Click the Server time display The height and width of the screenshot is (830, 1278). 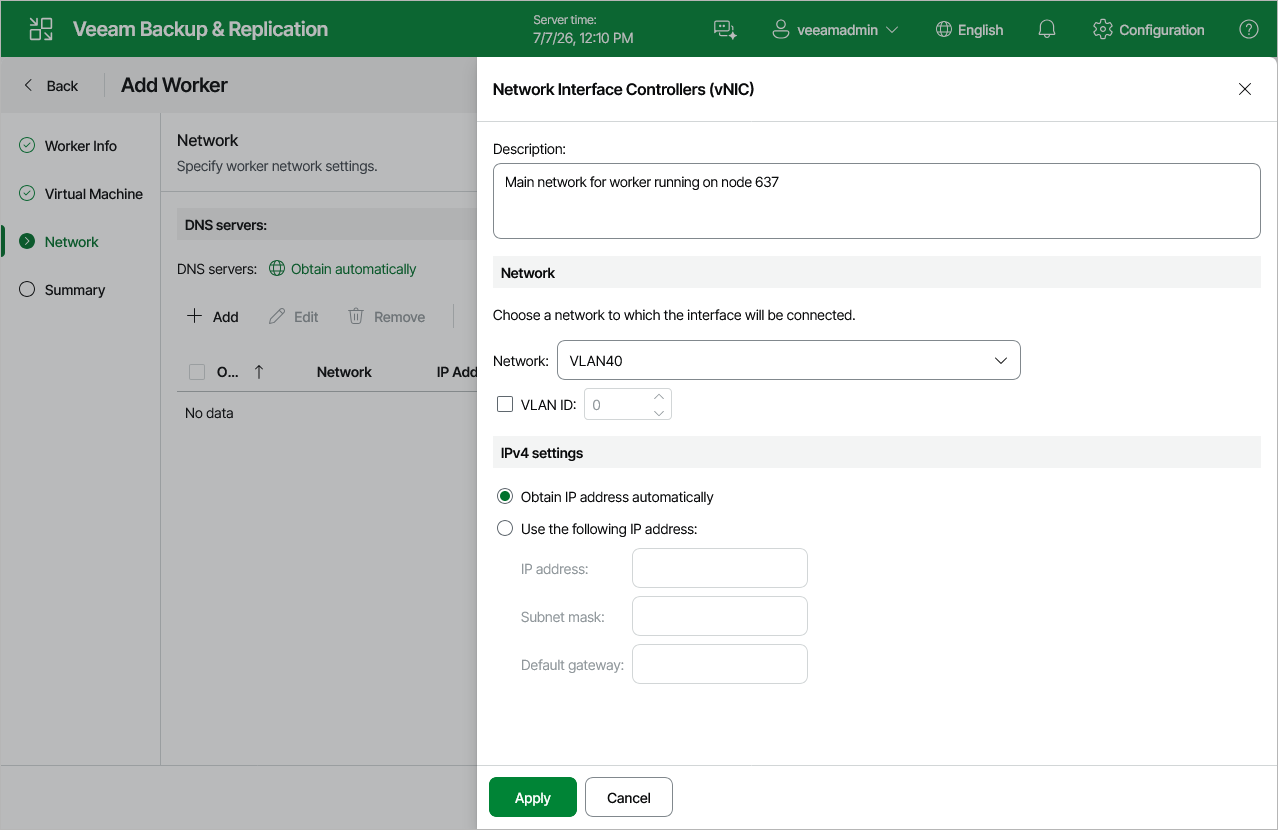(583, 29)
